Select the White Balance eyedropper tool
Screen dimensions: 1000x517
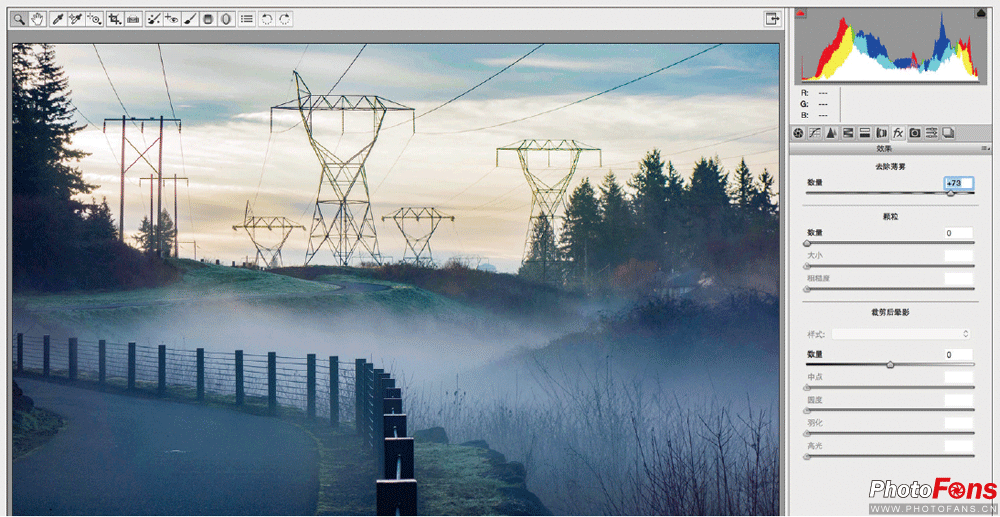click(x=58, y=19)
